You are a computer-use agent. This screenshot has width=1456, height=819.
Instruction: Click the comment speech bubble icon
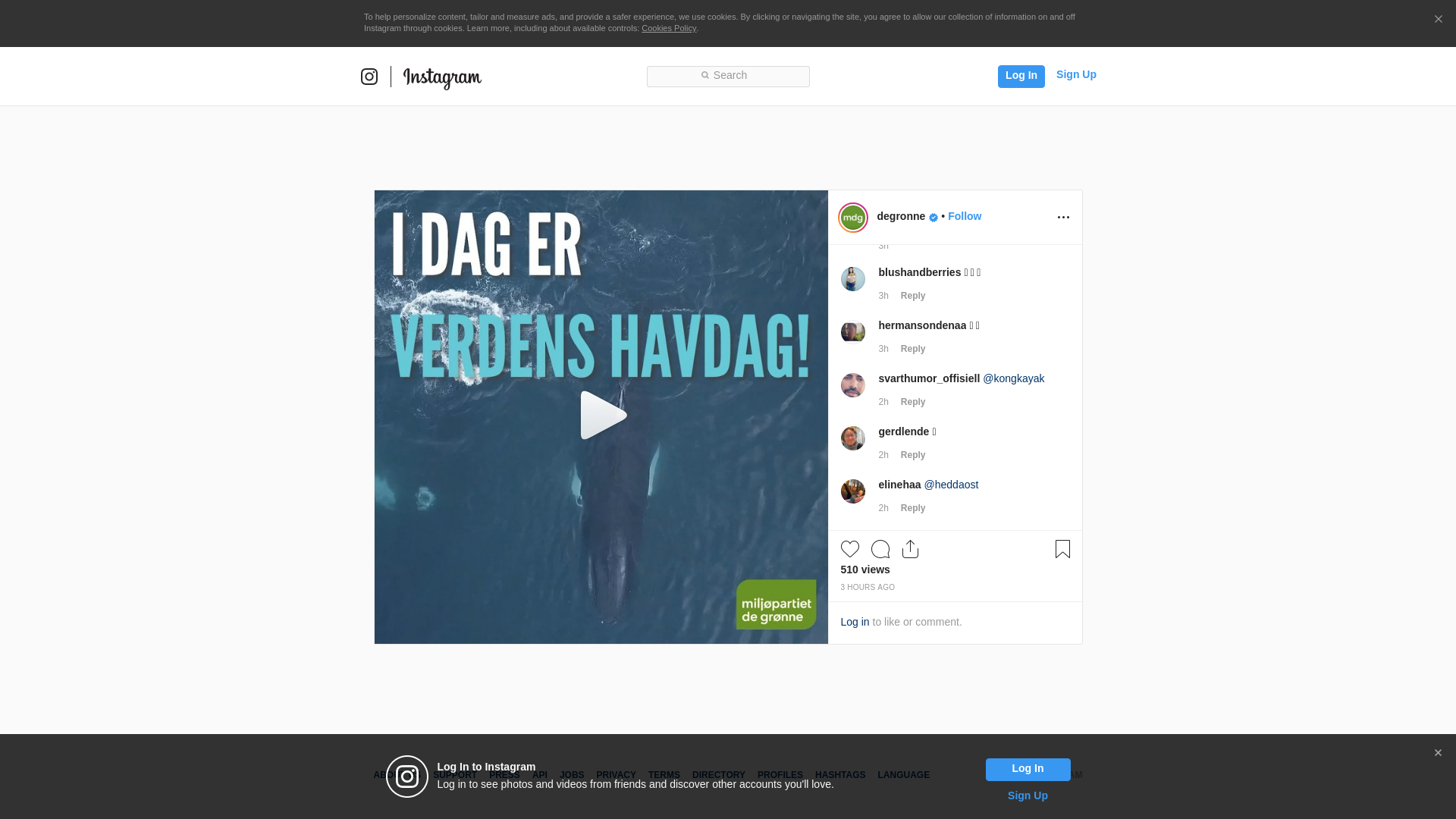pos(880,549)
